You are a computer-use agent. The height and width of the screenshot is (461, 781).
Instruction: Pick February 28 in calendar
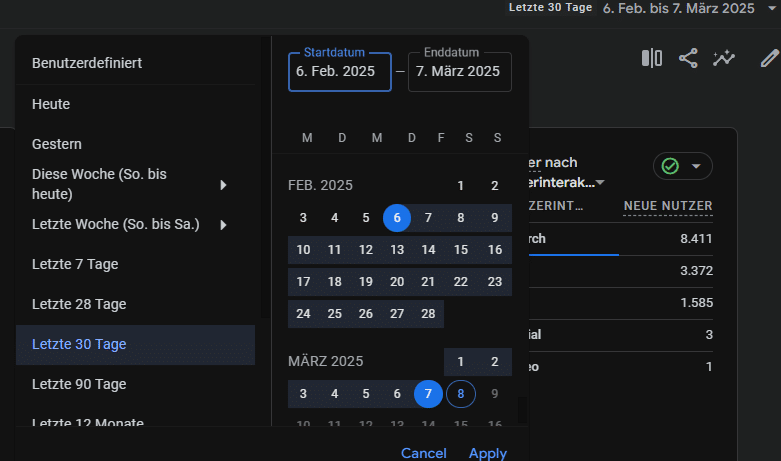pos(428,314)
